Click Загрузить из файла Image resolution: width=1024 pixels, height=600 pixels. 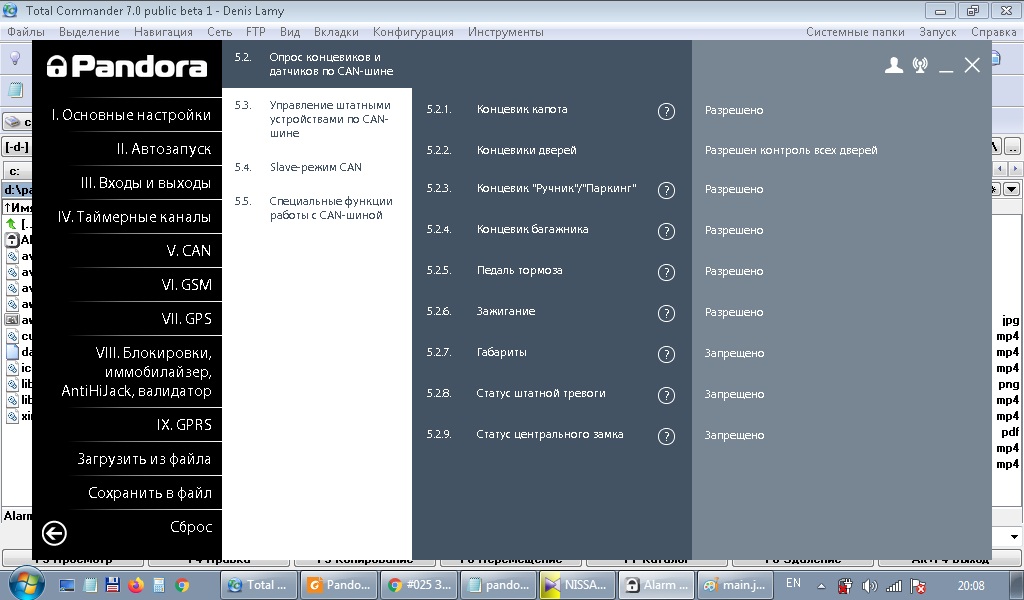pyautogui.click(x=144, y=459)
